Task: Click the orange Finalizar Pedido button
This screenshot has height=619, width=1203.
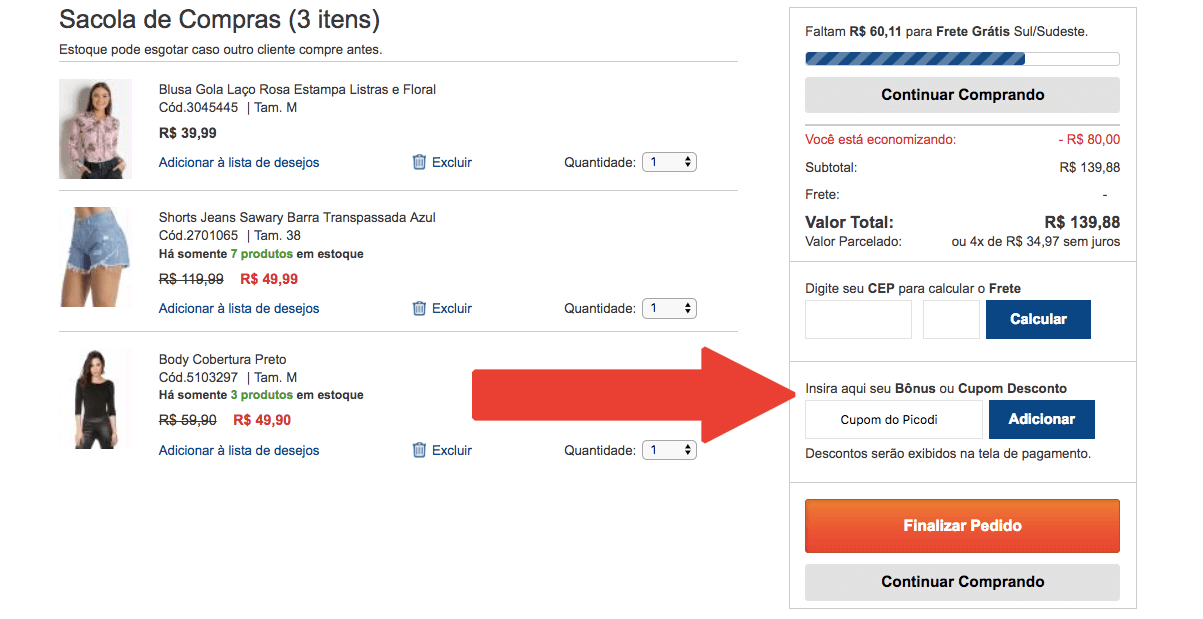Action: point(962,526)
